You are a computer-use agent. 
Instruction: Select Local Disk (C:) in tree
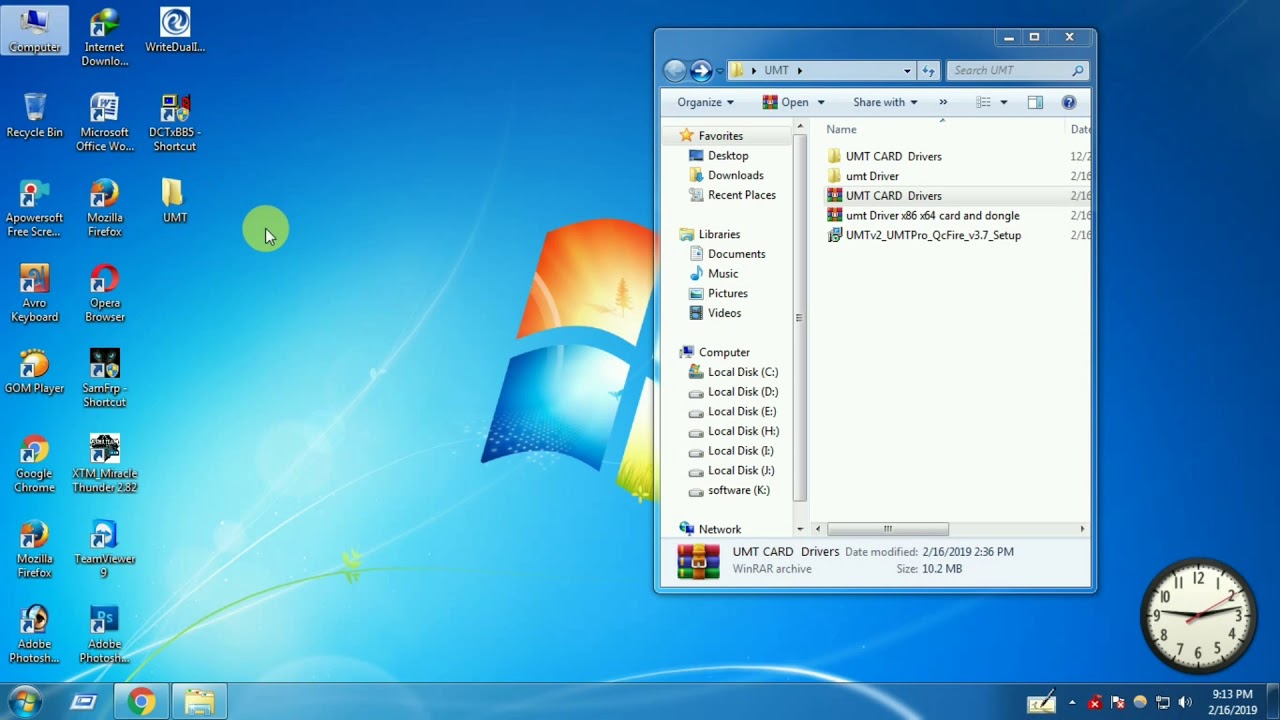(742, 372)
